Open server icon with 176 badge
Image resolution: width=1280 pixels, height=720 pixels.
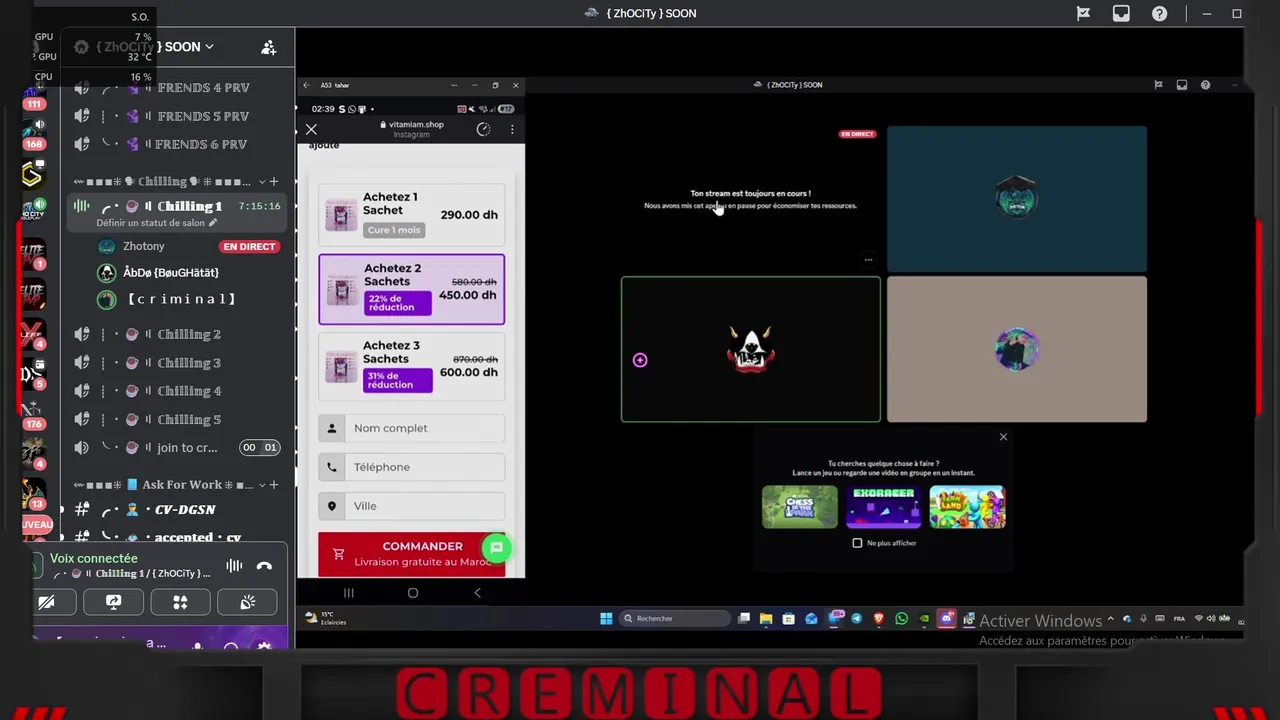pos(33,412)
